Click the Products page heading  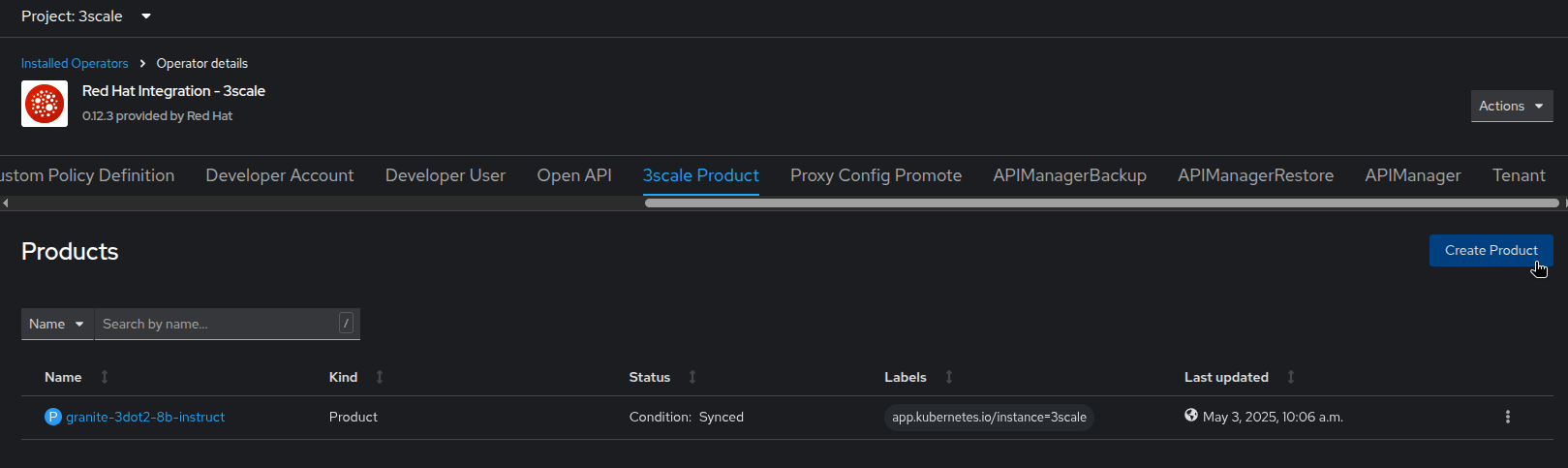pos(70,251)
